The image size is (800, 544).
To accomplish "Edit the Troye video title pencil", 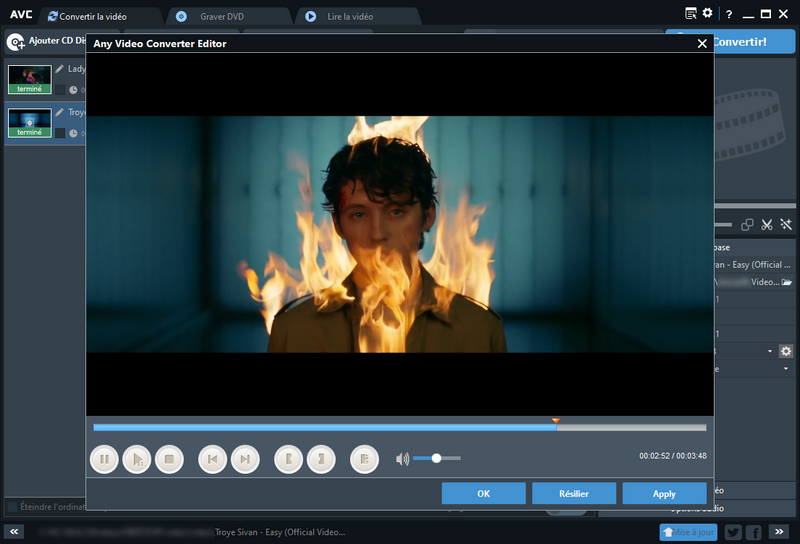I will [x=60, y=112].
